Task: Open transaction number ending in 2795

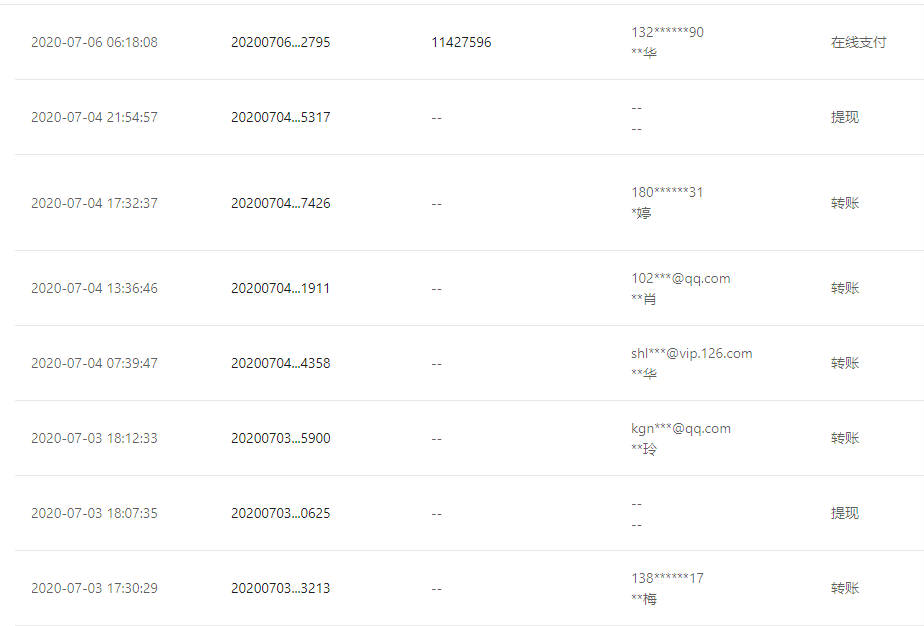Action: pyautogui.click(x=280, y=43)
